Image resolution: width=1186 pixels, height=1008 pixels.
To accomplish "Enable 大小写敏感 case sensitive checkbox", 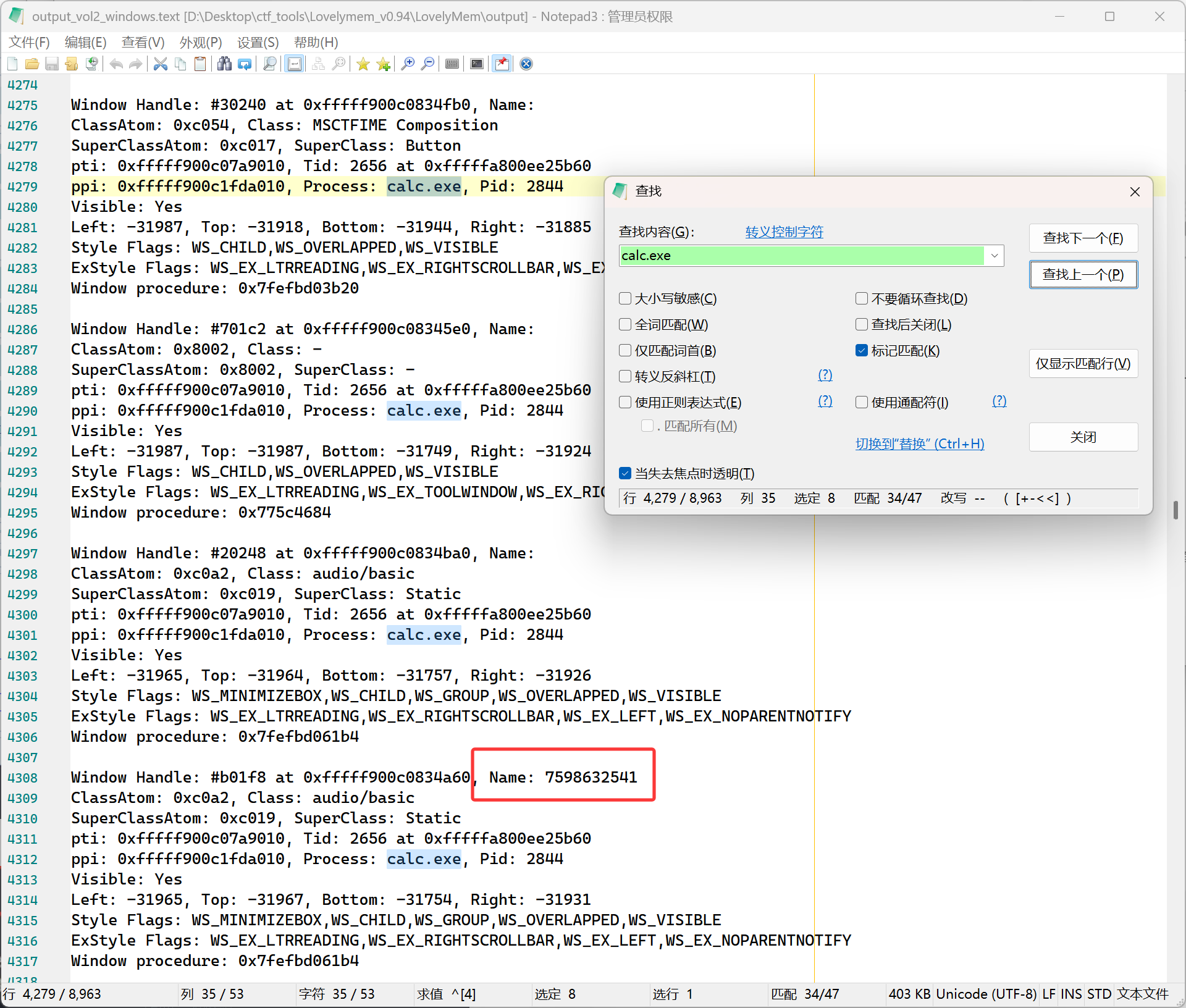I will coord(625,299).
